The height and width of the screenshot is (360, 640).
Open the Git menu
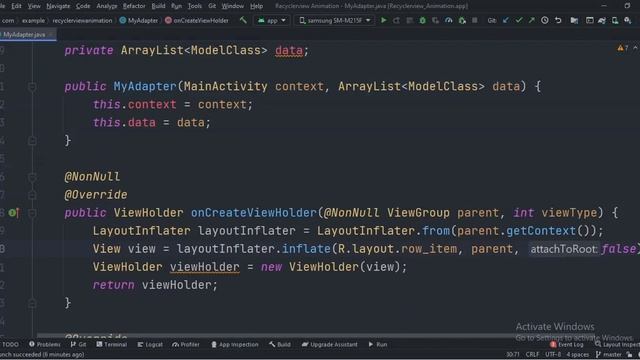pos(212,6)
